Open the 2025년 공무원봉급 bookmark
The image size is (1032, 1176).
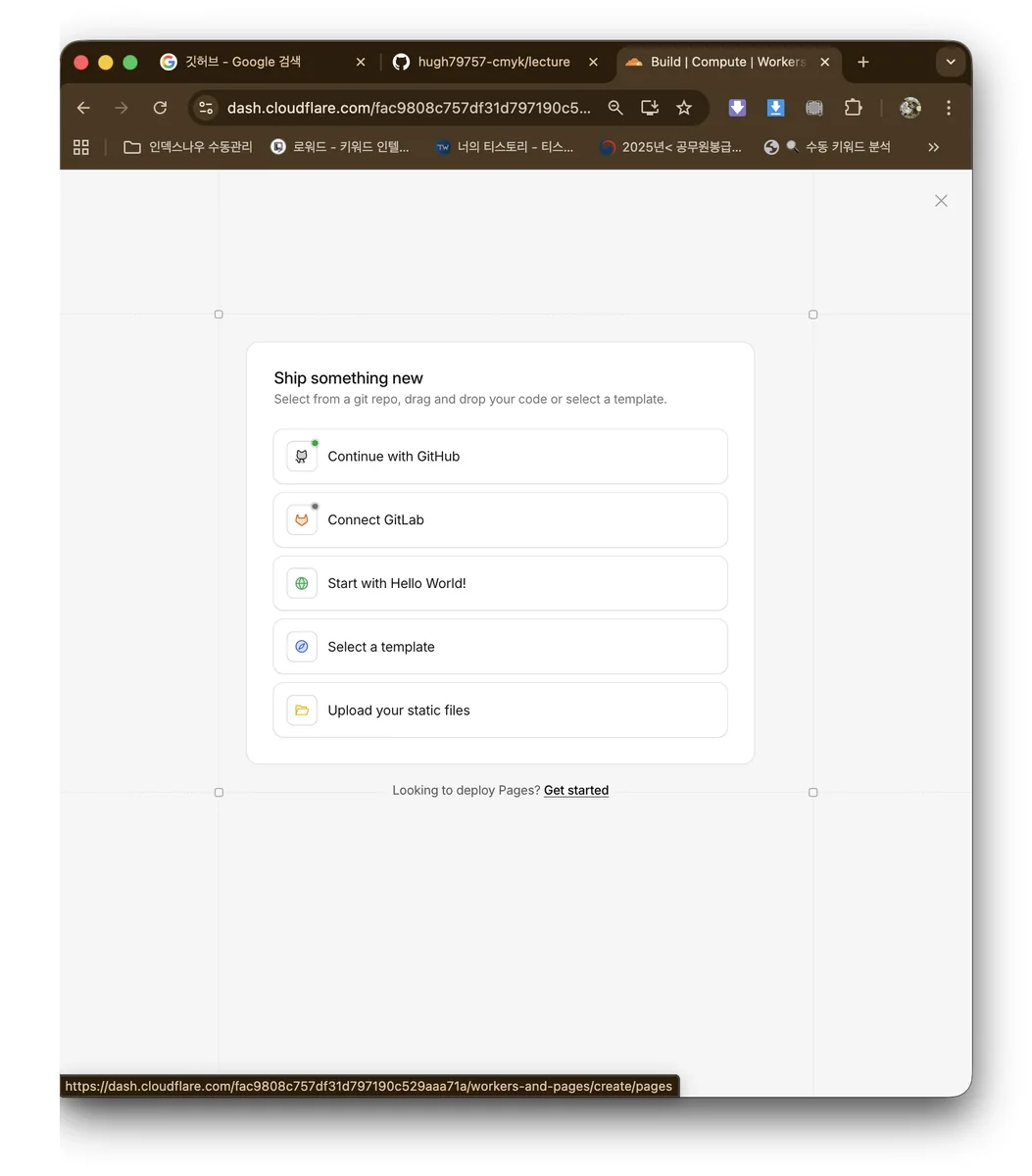pyautogui.click(x=670, y=147)
